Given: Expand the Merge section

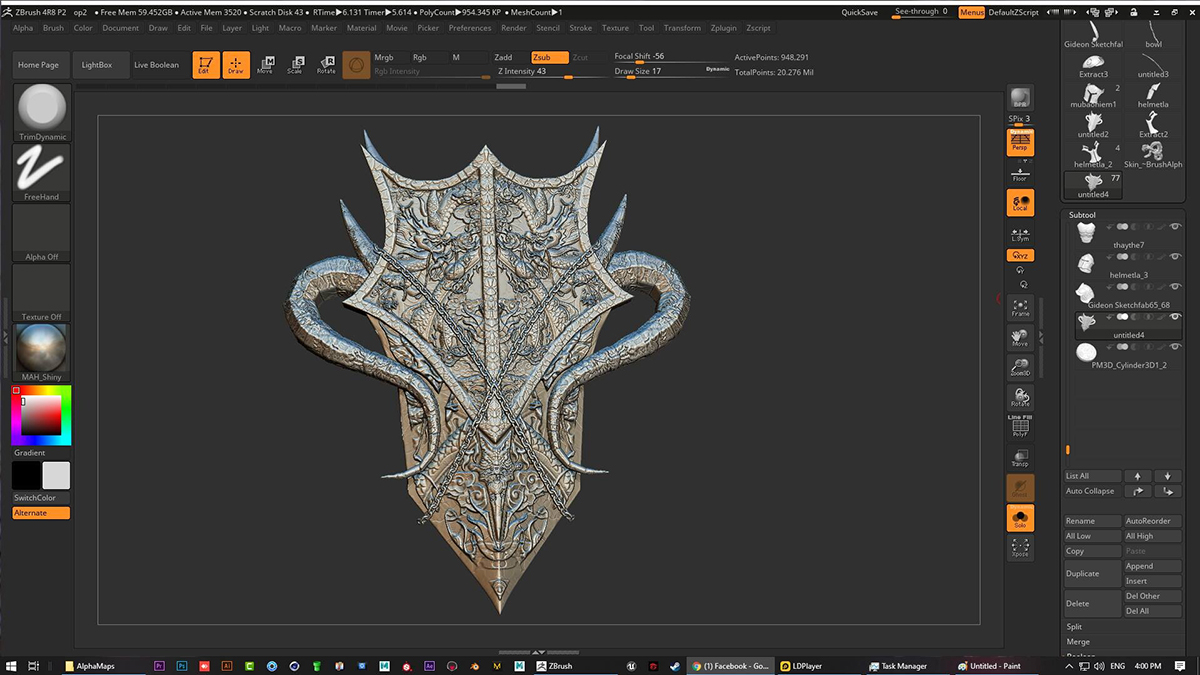Looking at the screenshot, I should [x=1078, y=642].
